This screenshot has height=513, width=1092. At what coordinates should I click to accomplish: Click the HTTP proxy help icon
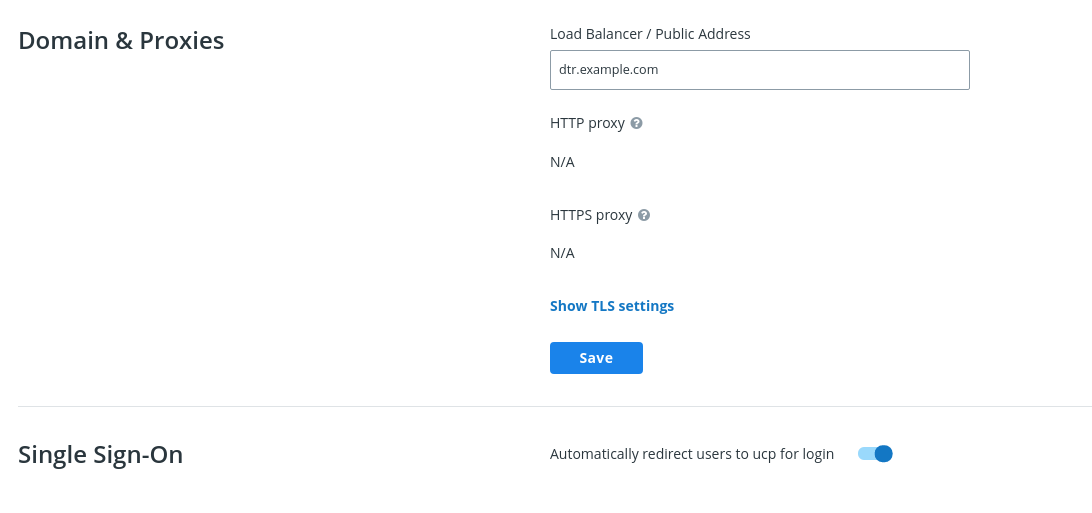(x=637, y=123)
